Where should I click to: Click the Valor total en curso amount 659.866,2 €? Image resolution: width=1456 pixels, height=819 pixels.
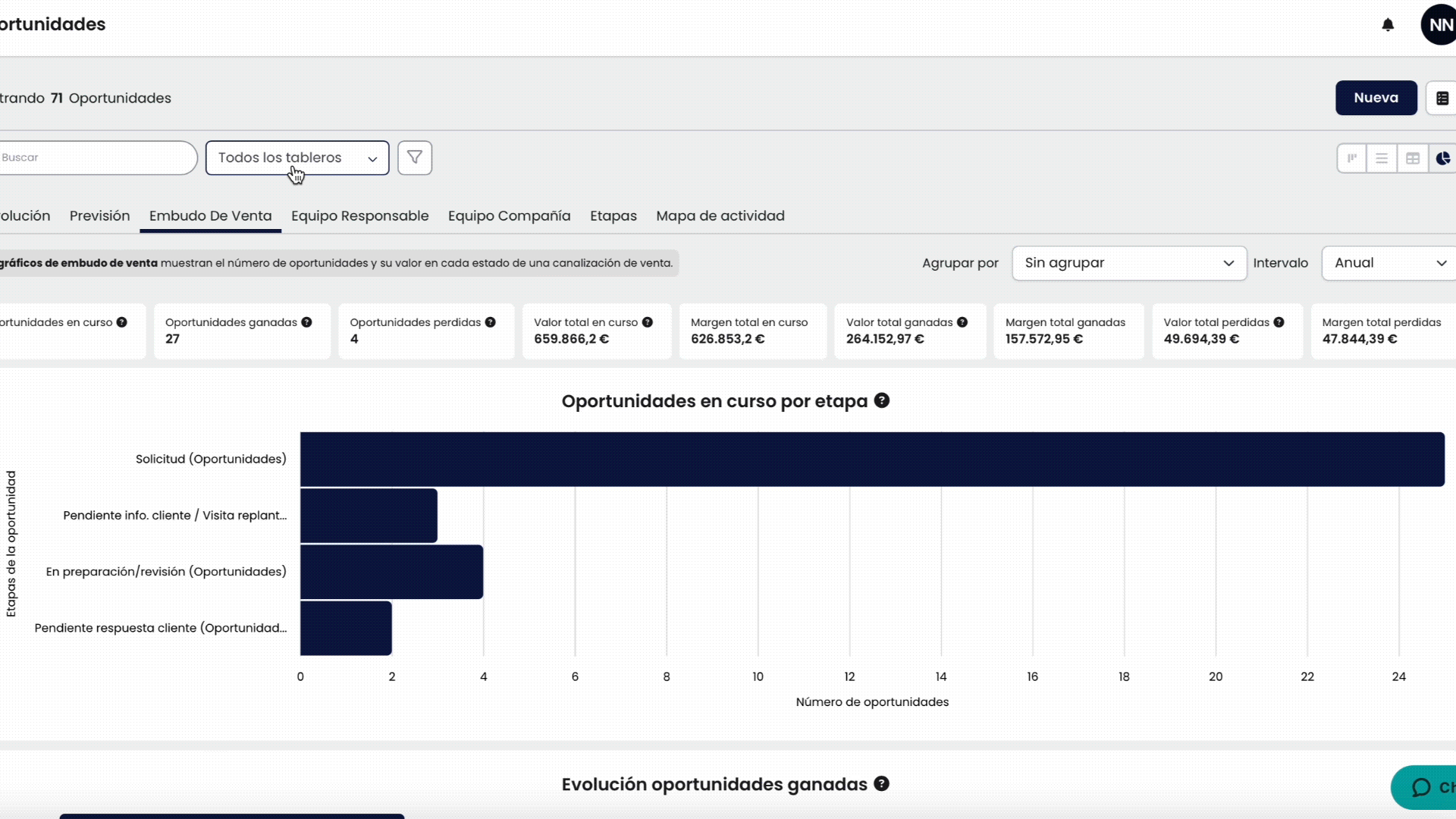coord(571,339)
